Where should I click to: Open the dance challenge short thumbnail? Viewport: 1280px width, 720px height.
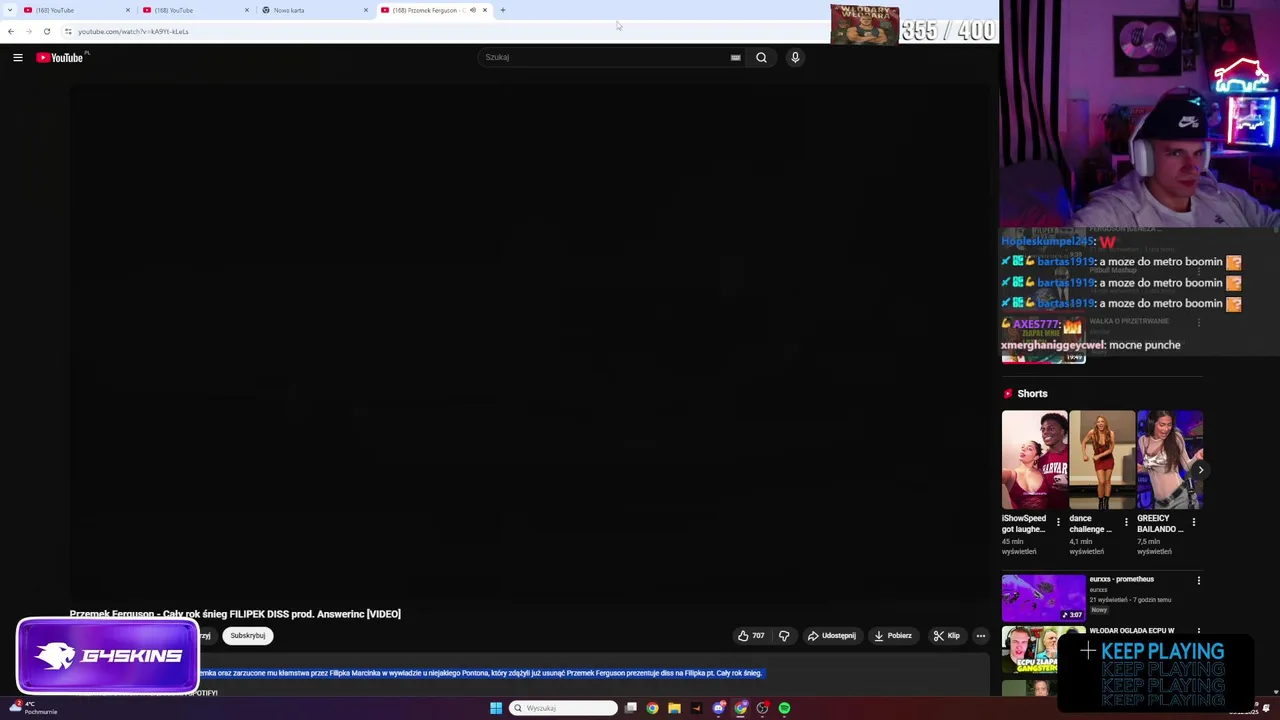(x=1102, y=460)
